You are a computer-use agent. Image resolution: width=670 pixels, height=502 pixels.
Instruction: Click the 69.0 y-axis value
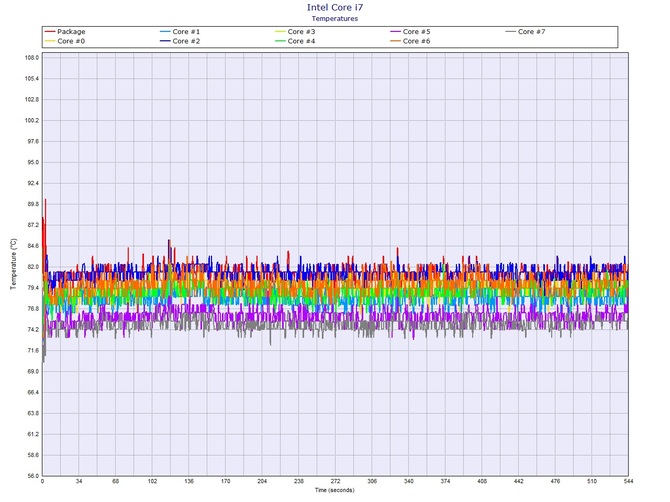(33, 372)
